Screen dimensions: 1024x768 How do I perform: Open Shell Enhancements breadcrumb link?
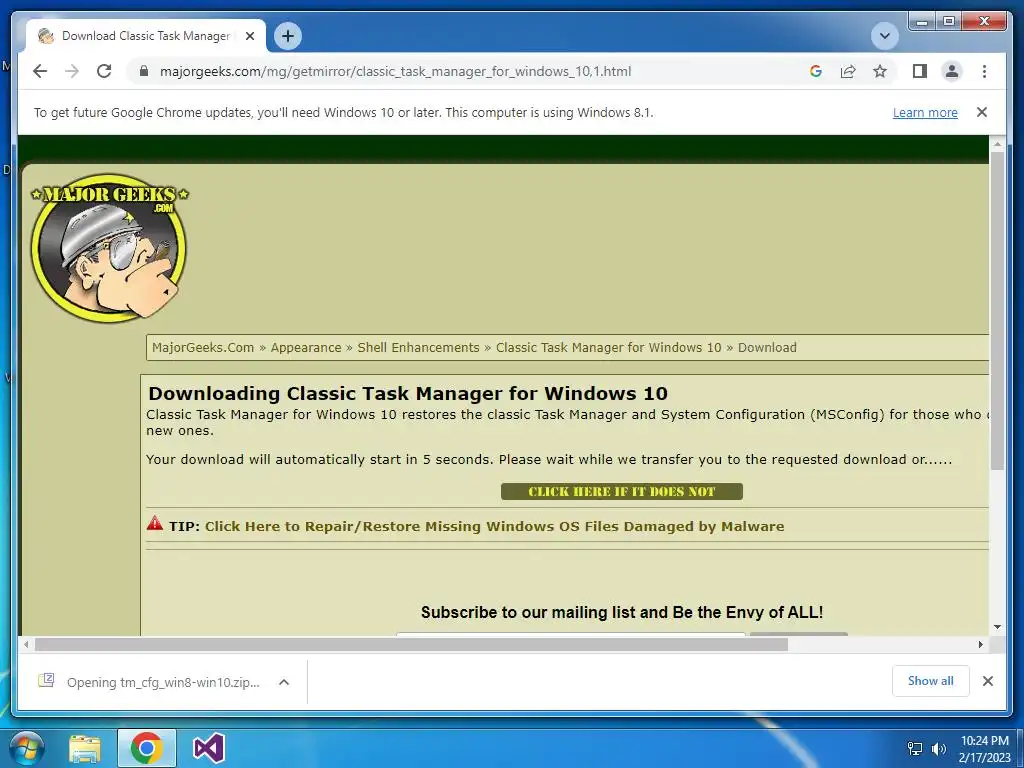[x=418, y=347]
